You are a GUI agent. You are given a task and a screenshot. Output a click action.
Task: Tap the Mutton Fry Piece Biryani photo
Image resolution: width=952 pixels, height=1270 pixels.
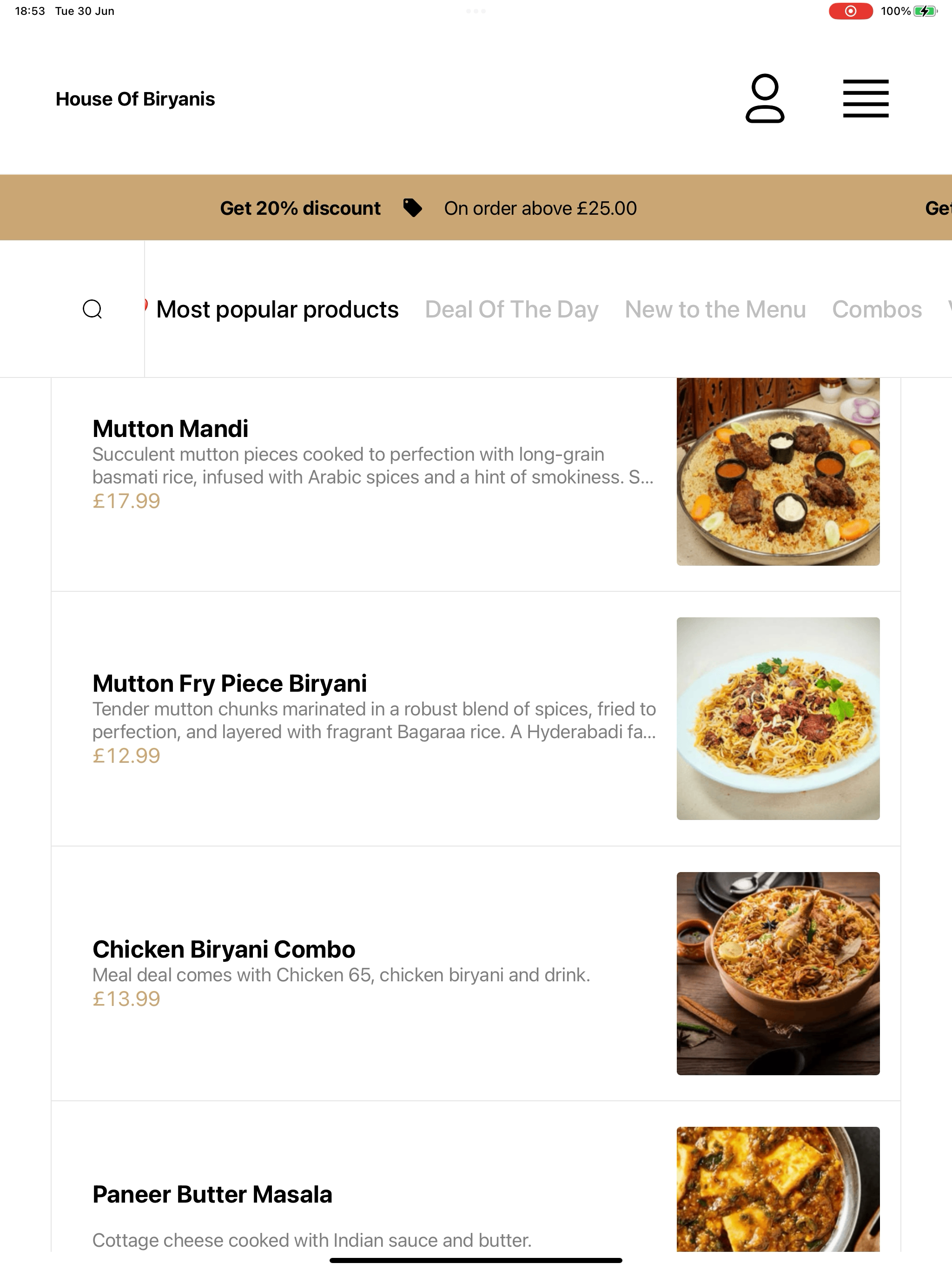(x=778, y=719)
